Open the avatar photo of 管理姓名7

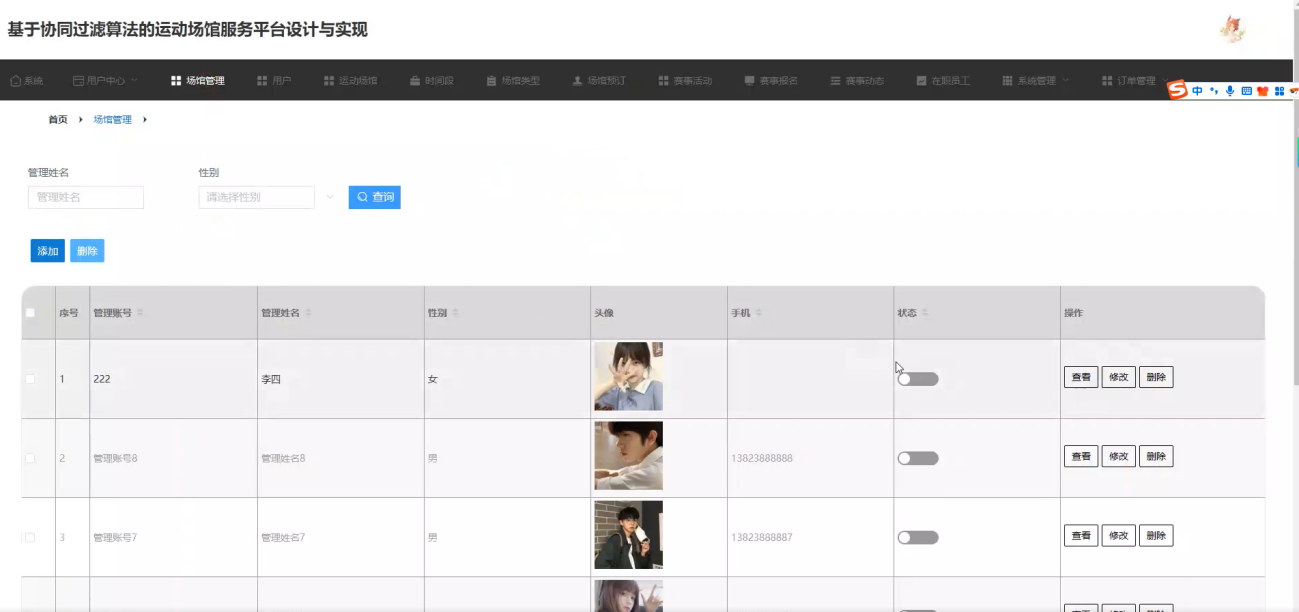click(x=629, y=535)
